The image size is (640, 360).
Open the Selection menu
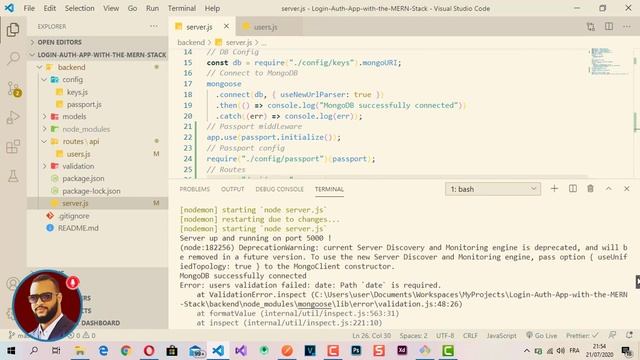(80, 8)
